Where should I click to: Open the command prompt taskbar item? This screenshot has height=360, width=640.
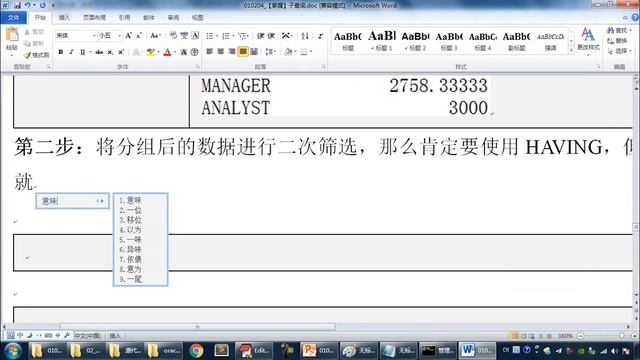pyautogui.click(x=437, y=350)
